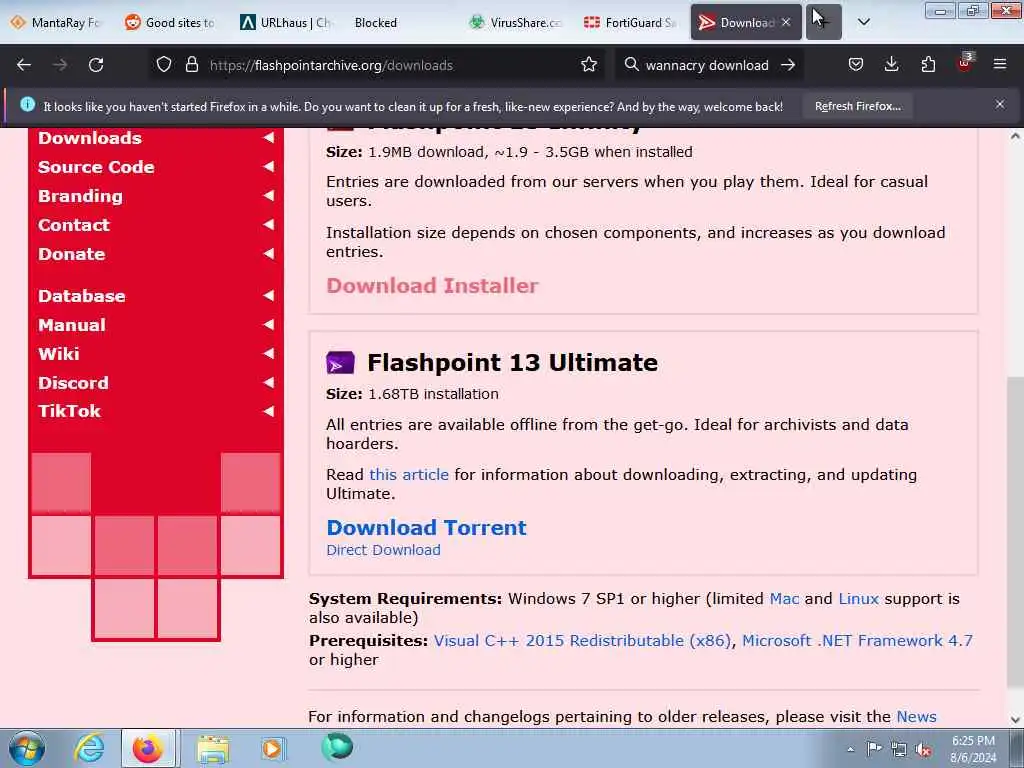The height and width of the screenshot is (768, 1024).
Task: Go back to the previous page
Action: (24, 65)
